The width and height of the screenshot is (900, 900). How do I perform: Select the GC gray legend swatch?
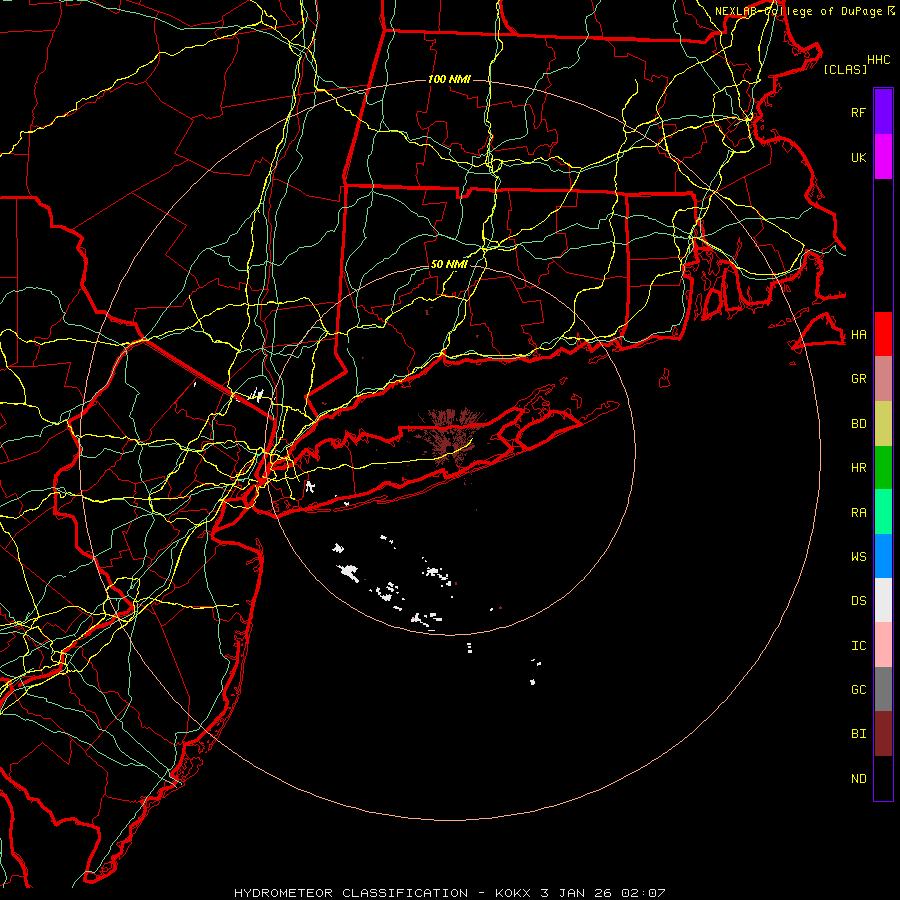(883, 689)
